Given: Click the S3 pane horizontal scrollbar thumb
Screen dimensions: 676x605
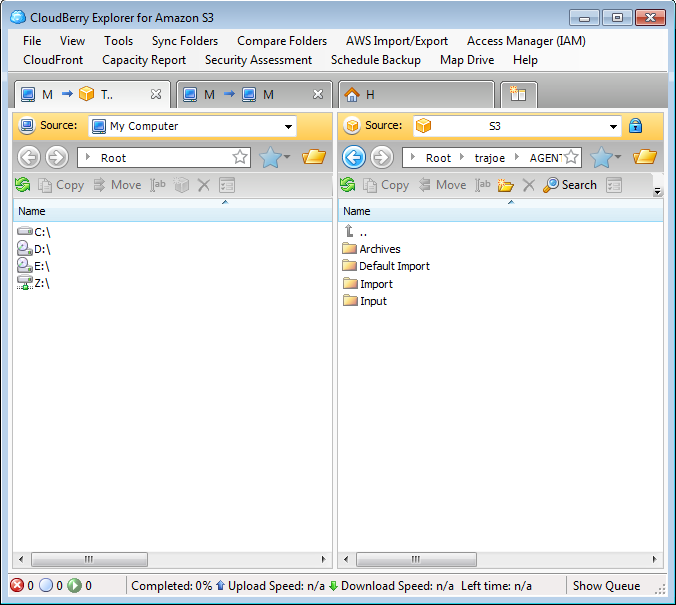Looking at the screenshot, I should (x=416, y=559).
